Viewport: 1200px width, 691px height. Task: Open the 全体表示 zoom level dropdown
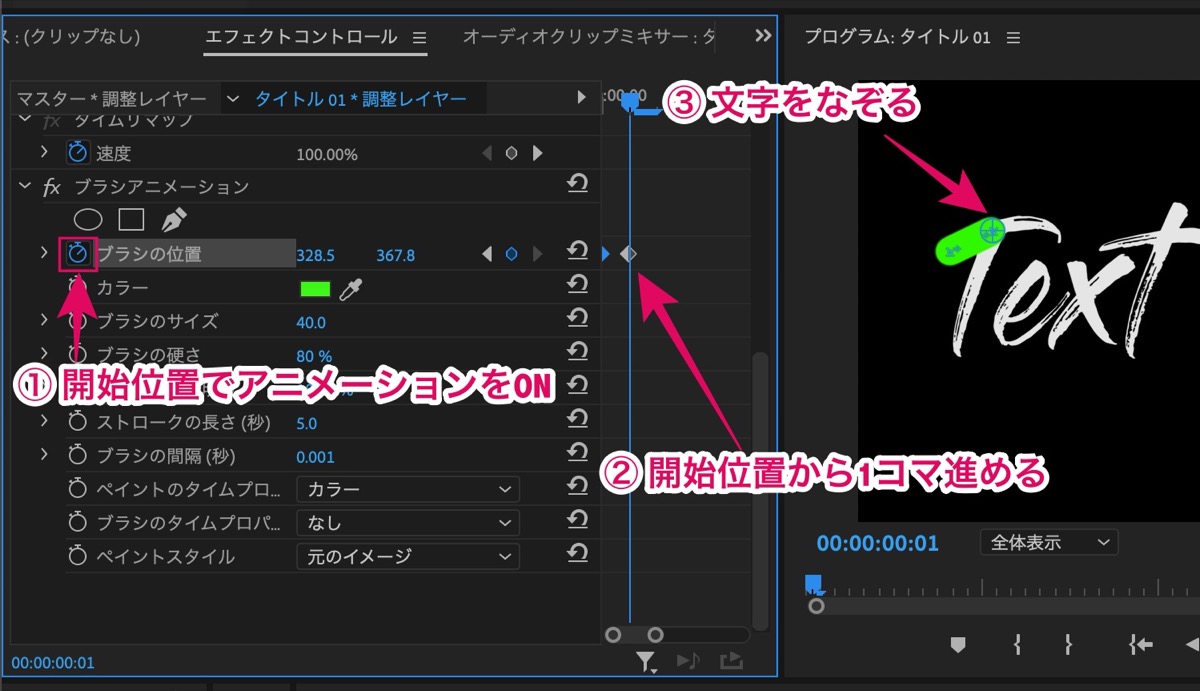1049,543
